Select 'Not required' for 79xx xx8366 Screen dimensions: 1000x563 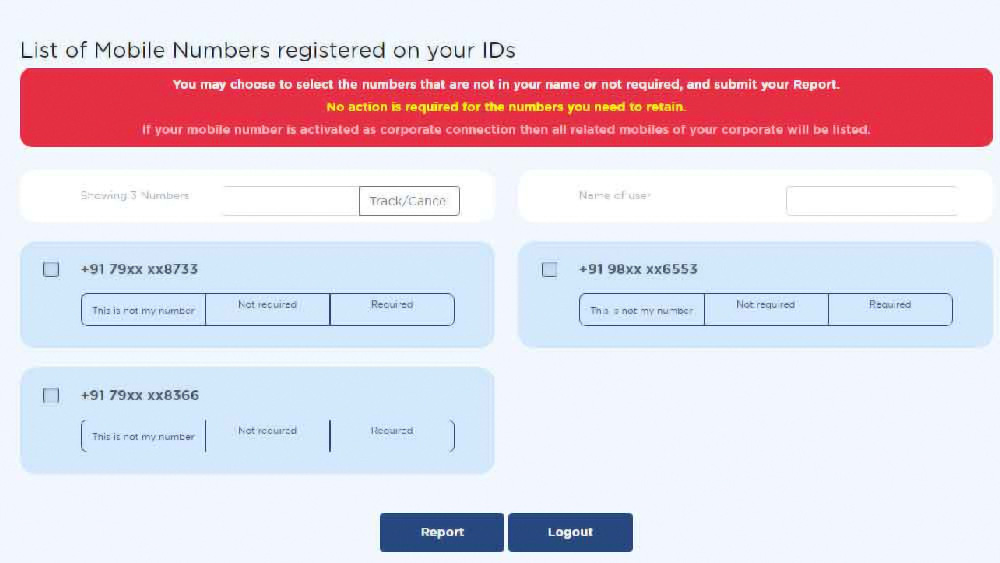(267, 435)
